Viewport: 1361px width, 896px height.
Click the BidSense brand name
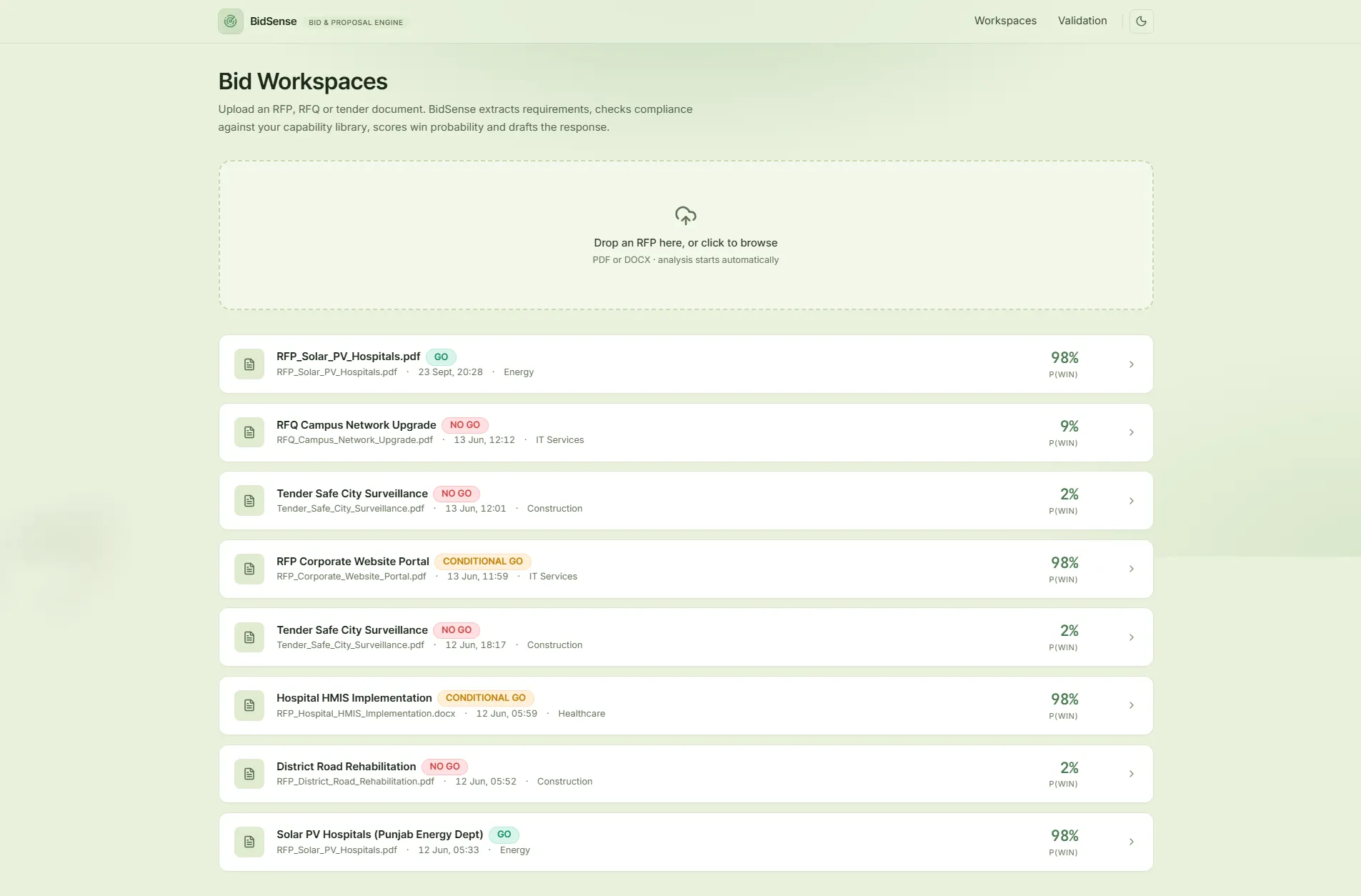[x=273, y=21]
